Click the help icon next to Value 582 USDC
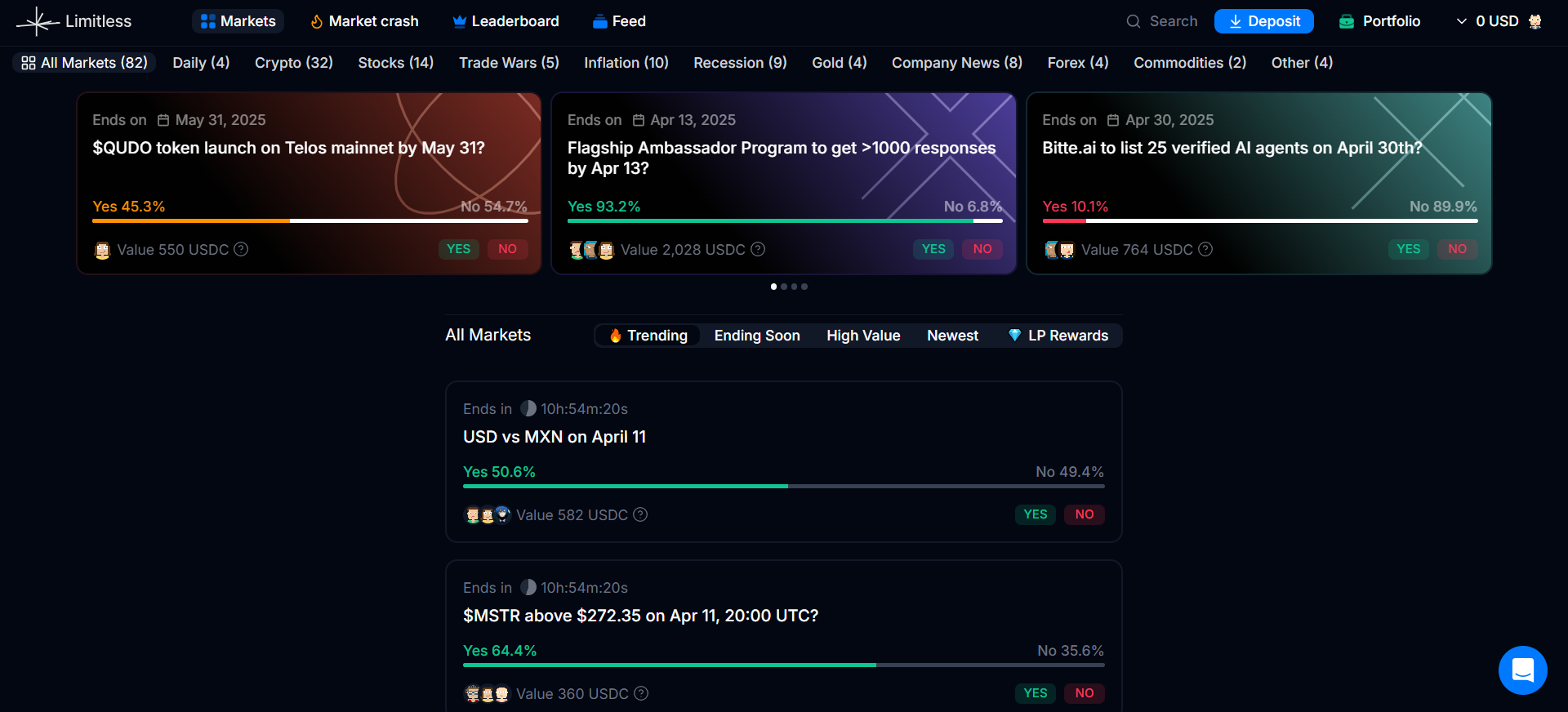This screenshot has height=712, width=1568. click(640, 514)
